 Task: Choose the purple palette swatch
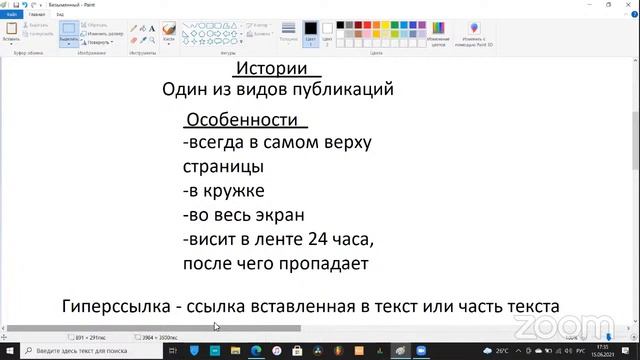422,25
